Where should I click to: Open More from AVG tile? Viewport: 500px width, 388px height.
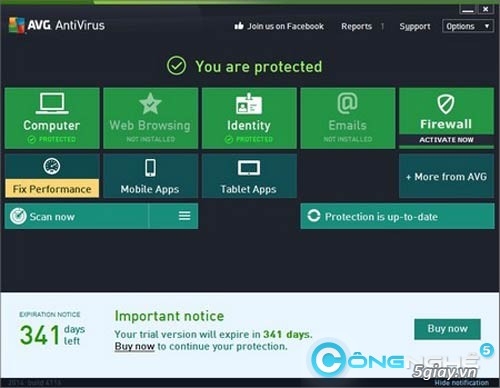click(446, 176)
